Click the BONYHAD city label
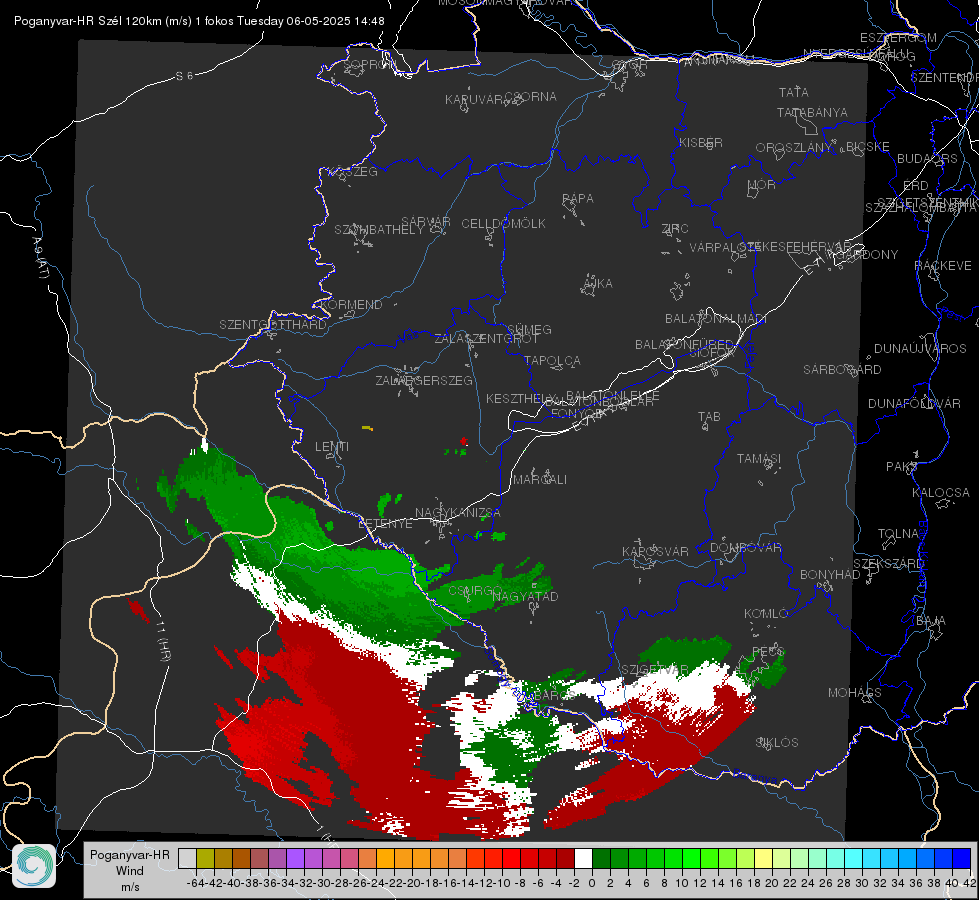The height and width of the screenshot is (900, 979). 830,574
